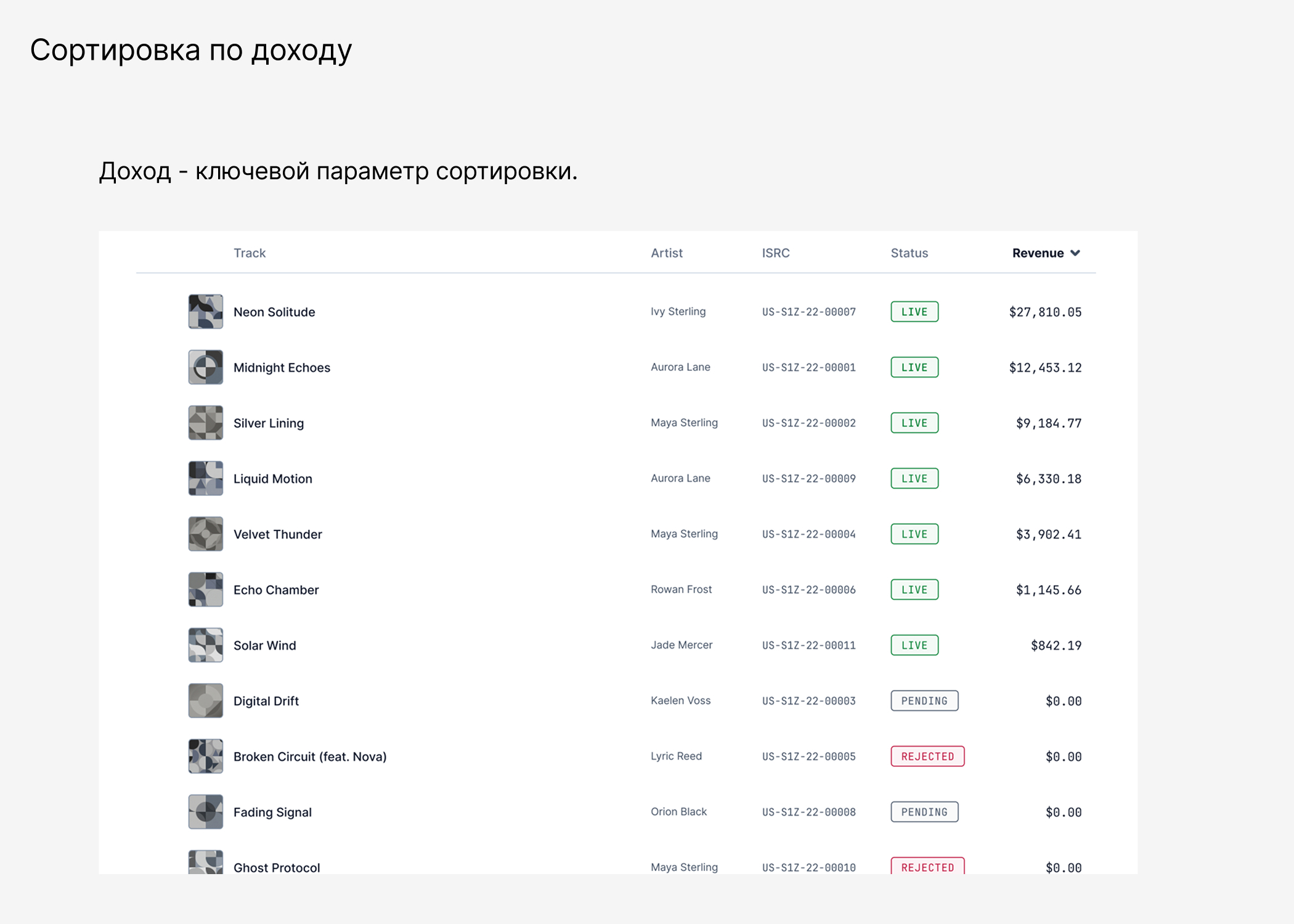
Task: Toggle the LIVE status on Neon Solitude
Action: click(914, 312)
